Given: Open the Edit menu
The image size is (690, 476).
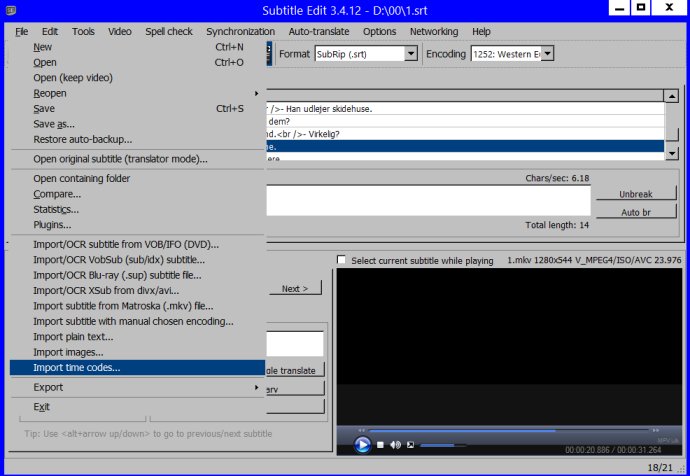Looking at the screenshot, I should tap(50, 32).
